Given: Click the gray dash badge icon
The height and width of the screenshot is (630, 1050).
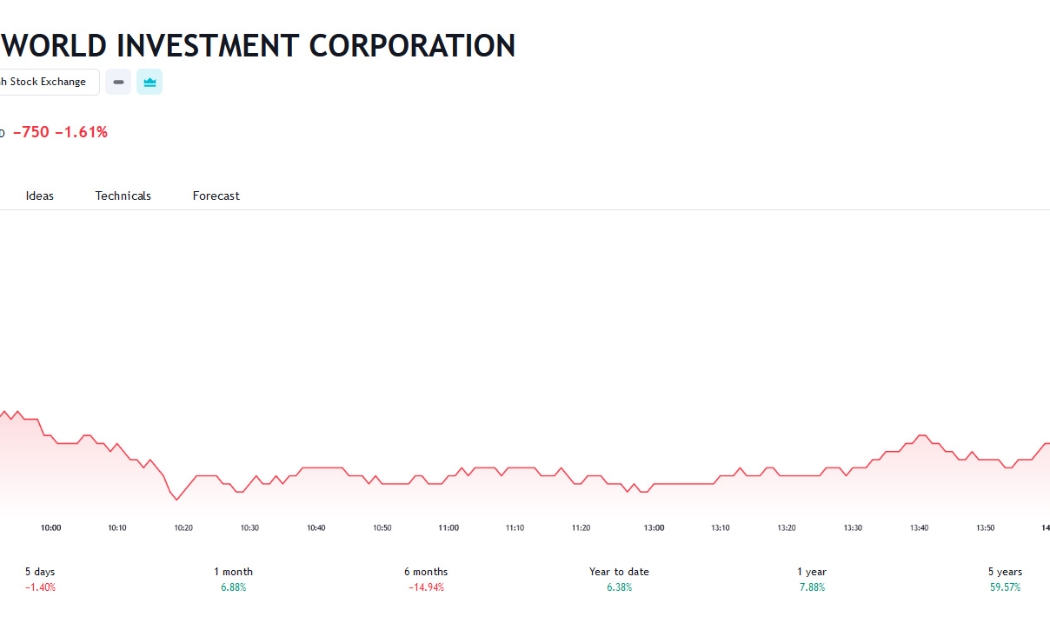Looking at the screenshot, I should 118,82.
